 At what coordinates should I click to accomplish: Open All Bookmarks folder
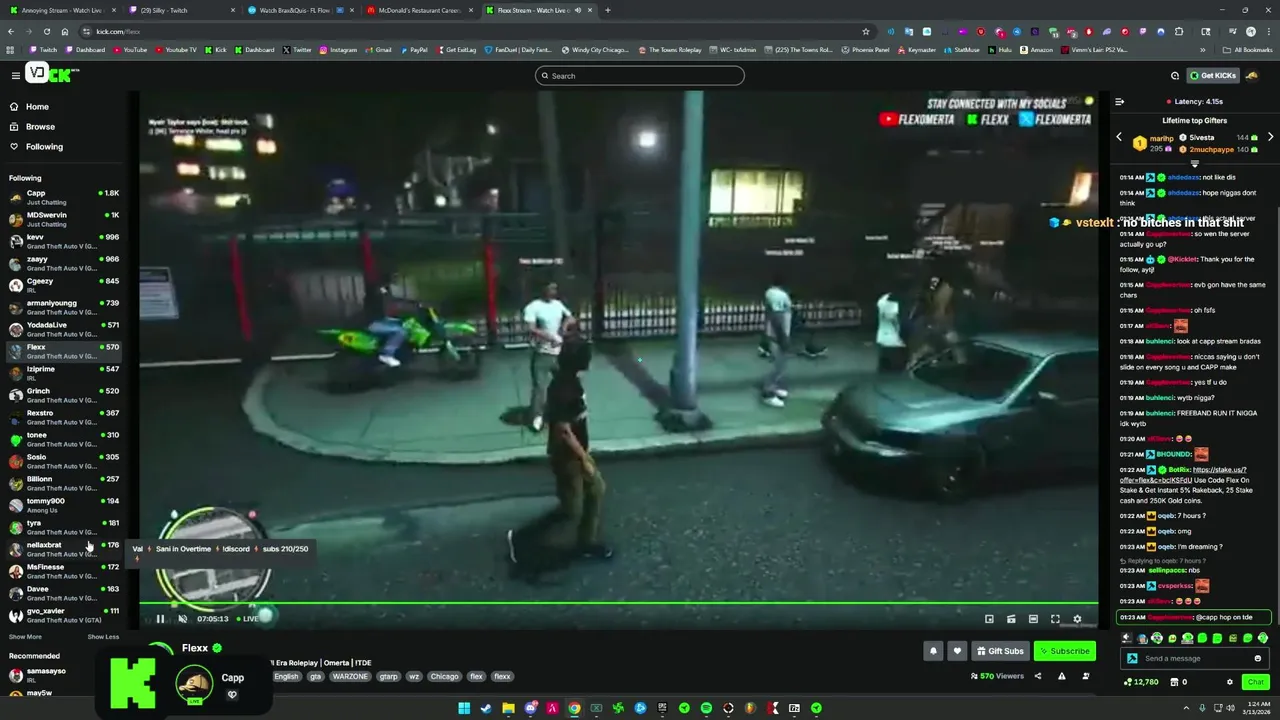click(x=1247, y=49)
